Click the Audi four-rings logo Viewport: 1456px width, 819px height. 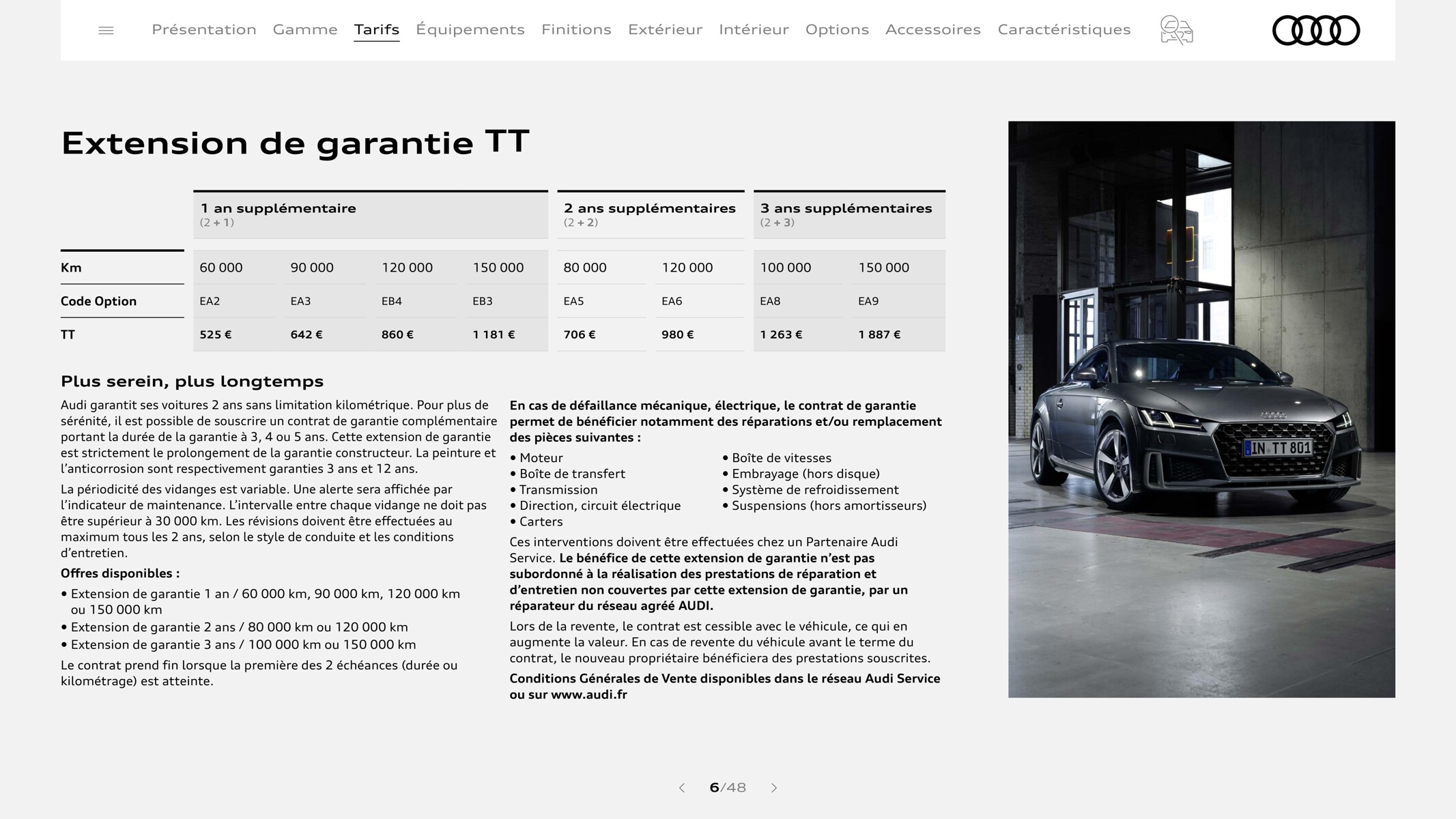1316,30
